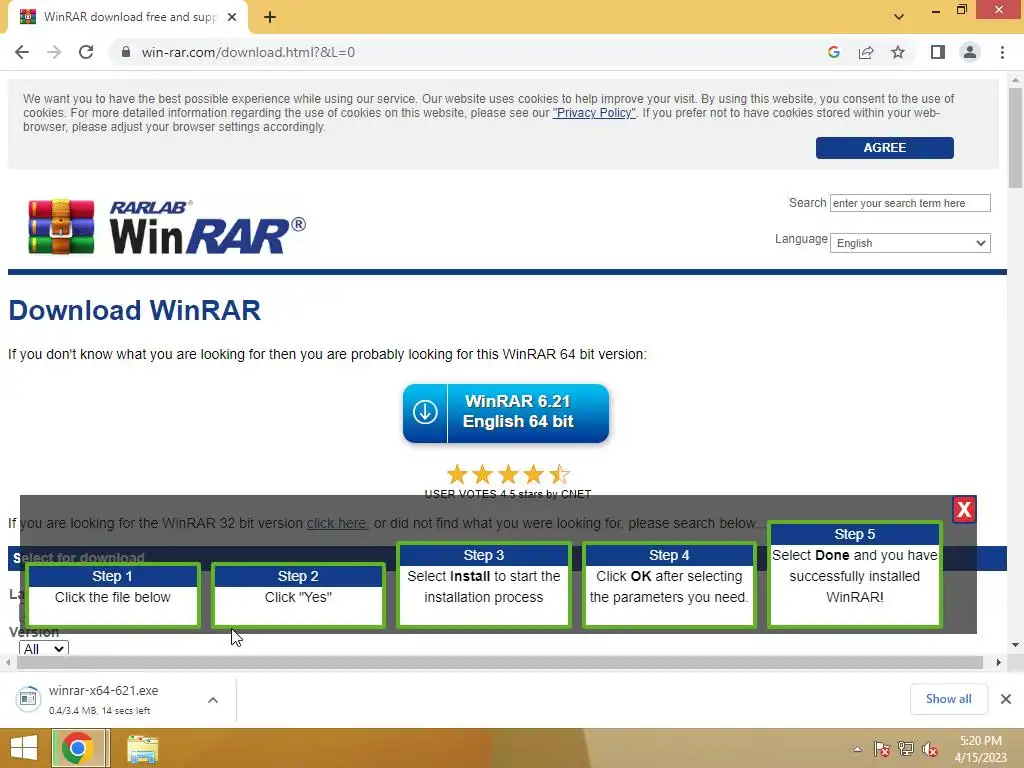Click the Step 2 'Click "Yes"' box
This screenshot has height=768, width=1024.
(298, 595)
